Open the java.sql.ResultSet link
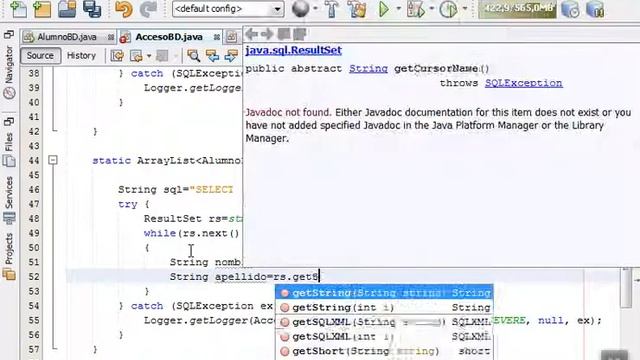640x360 pixels. click(293, 50)
